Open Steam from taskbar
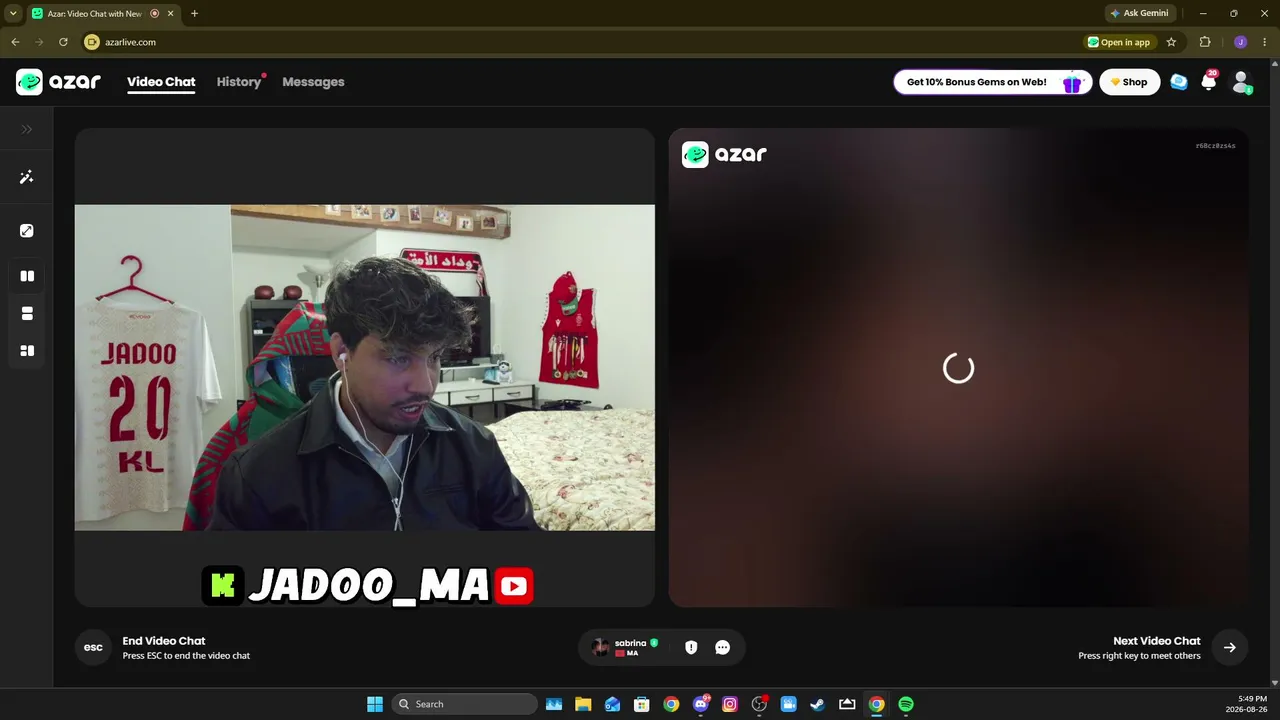The image size is (1280, 720). coord(818,704)
